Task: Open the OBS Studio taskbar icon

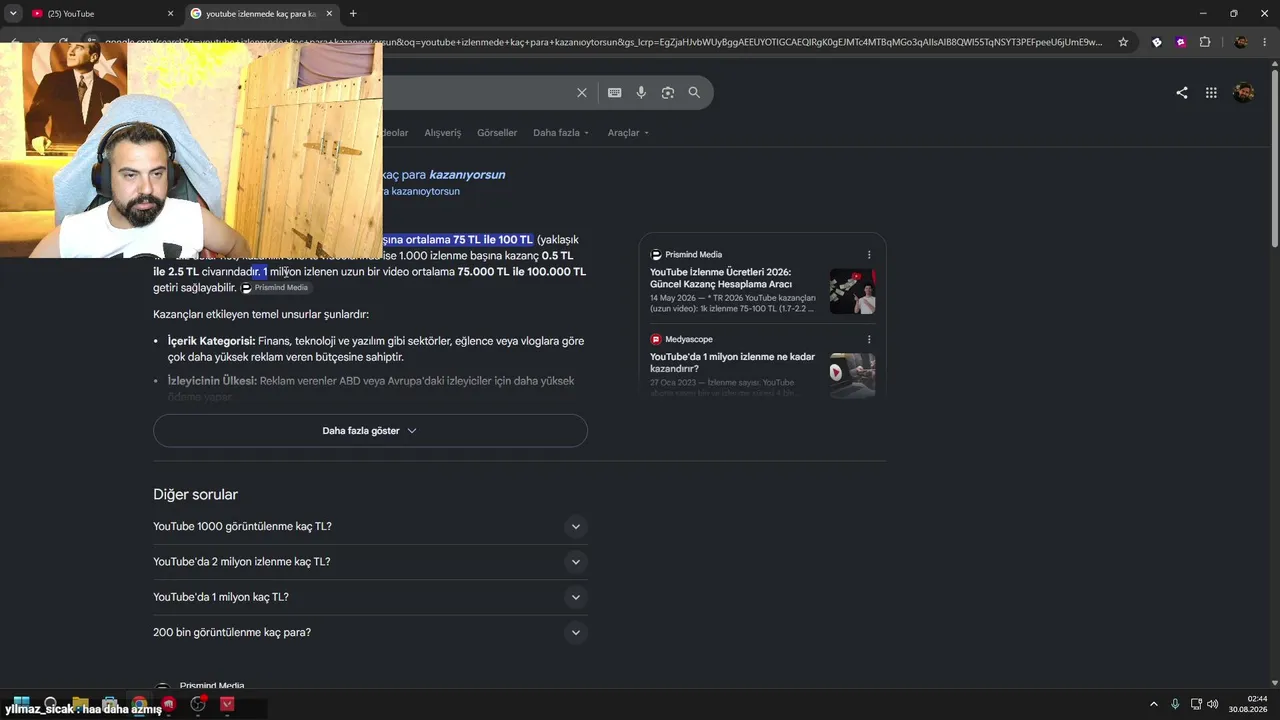Action: click(x=198, y=704)
